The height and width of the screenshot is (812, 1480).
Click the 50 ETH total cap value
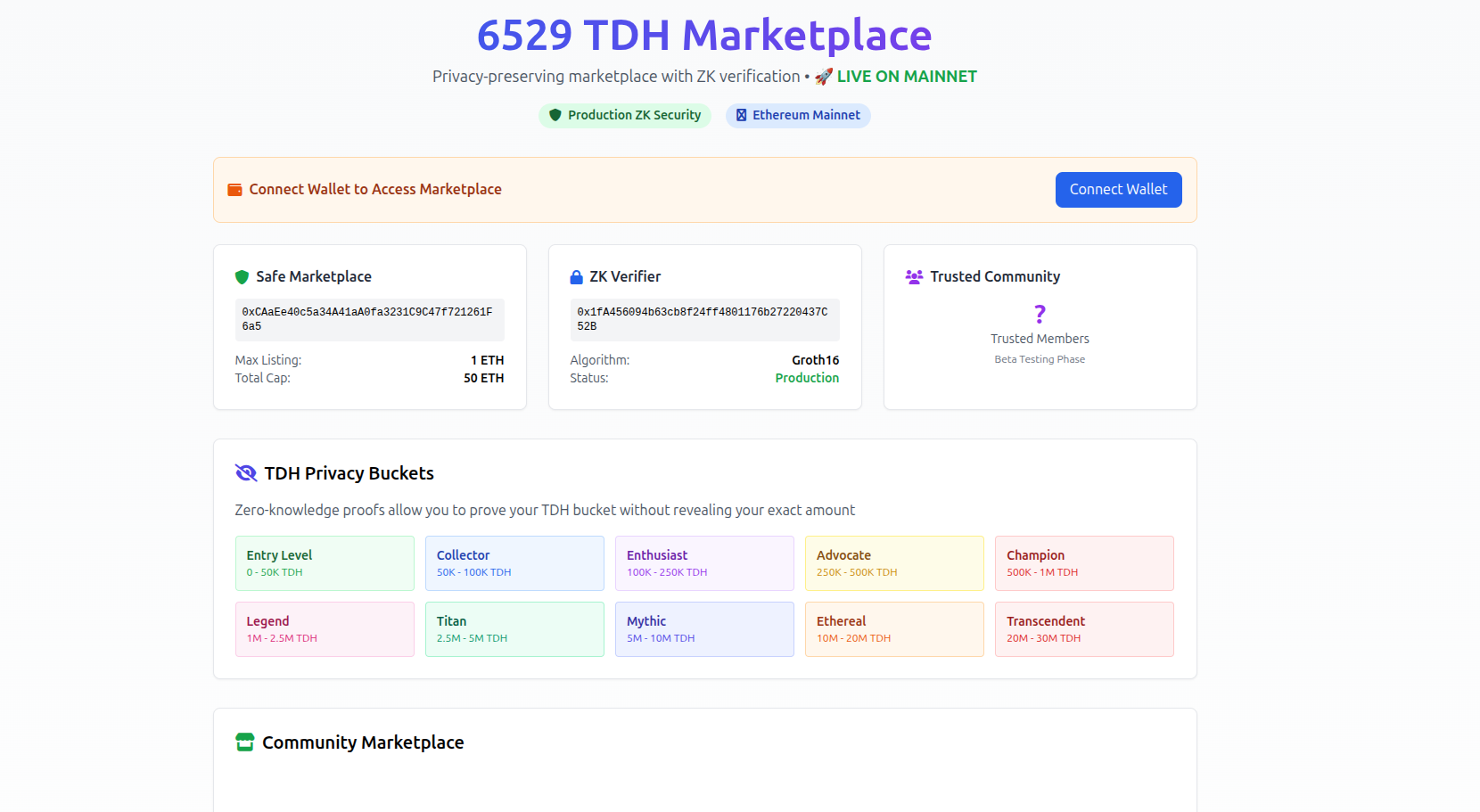(x=484, y=379)
